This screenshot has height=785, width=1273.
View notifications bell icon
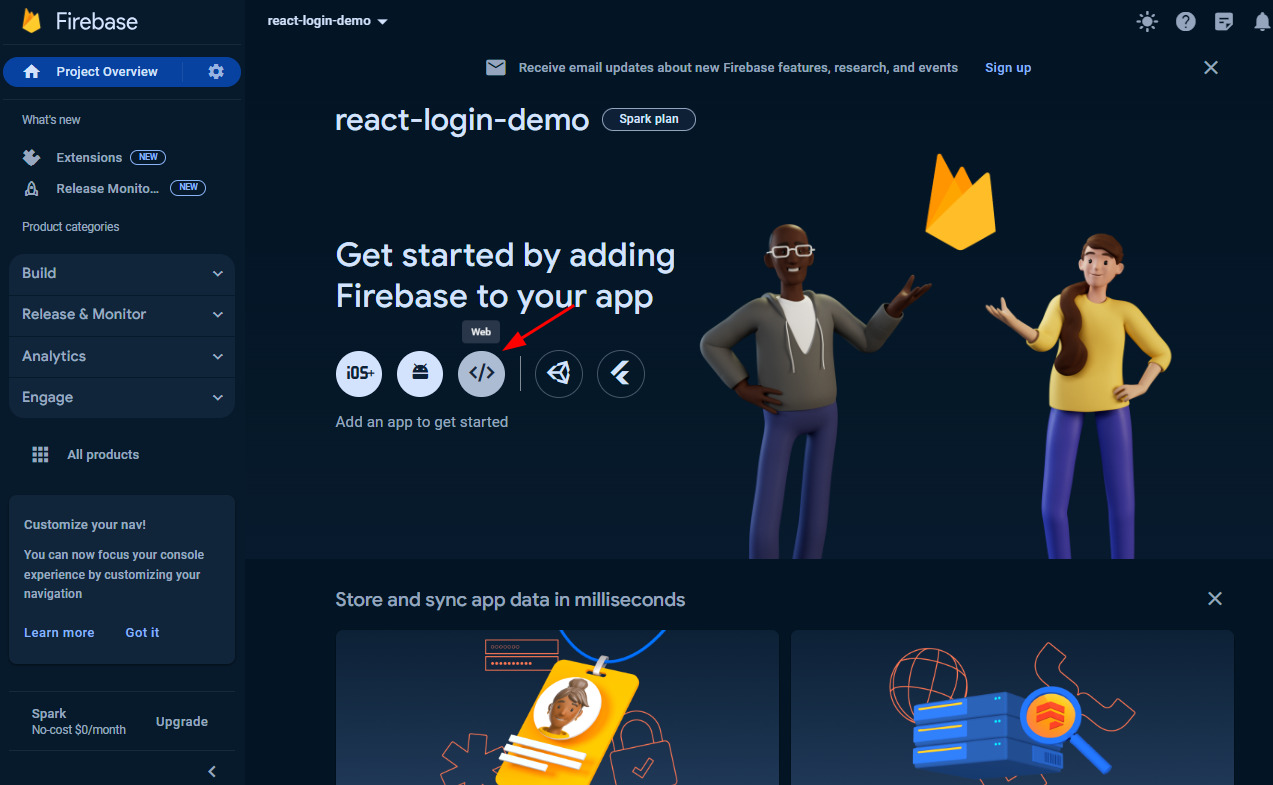click(1262, 21)
